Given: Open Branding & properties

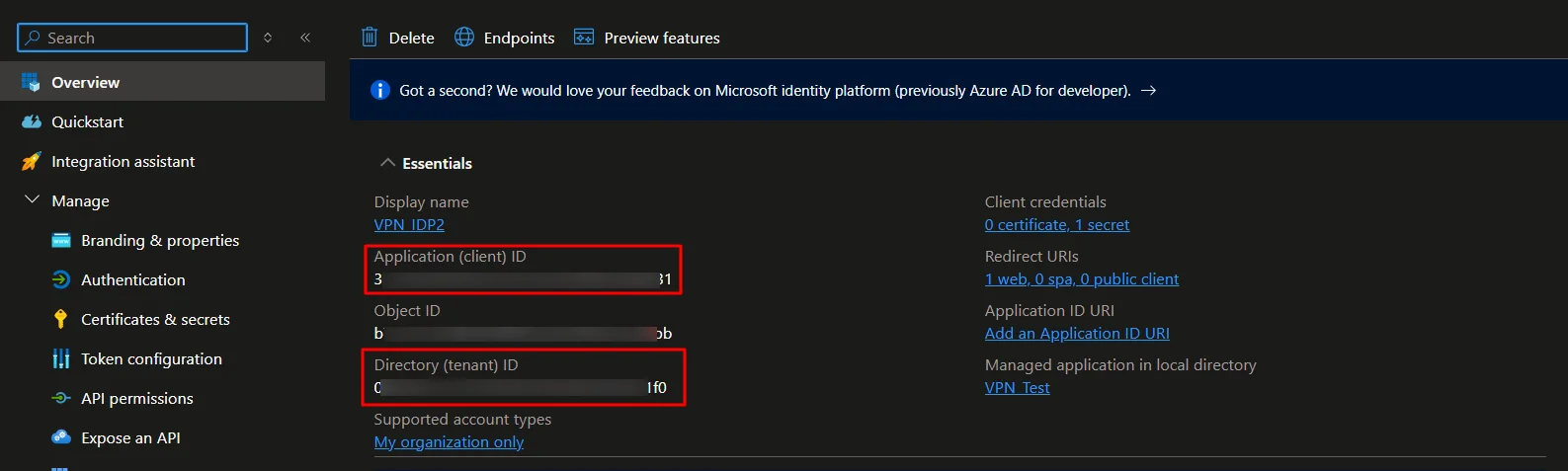Looking at the screenshot, I should tap(160, 240).
